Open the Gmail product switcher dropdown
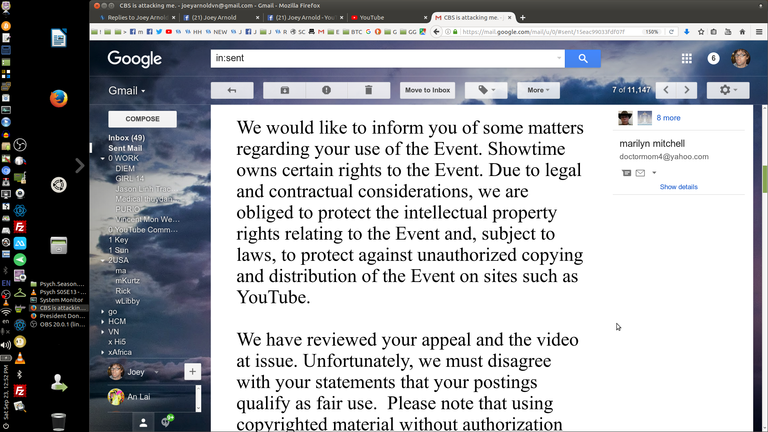Screen dimensions: 768x432 (x=127, y=91)
